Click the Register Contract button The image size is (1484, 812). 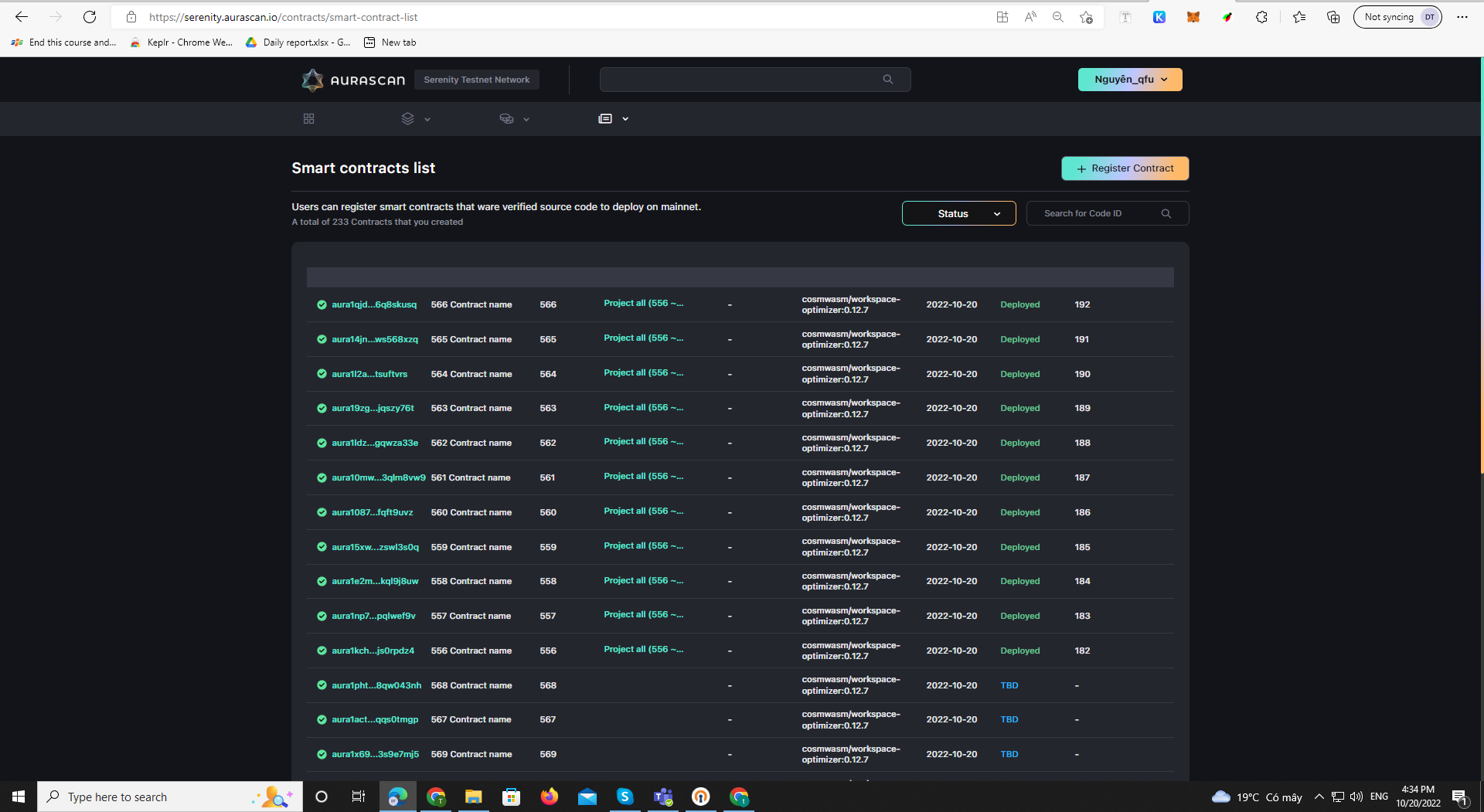[1125, 168]
